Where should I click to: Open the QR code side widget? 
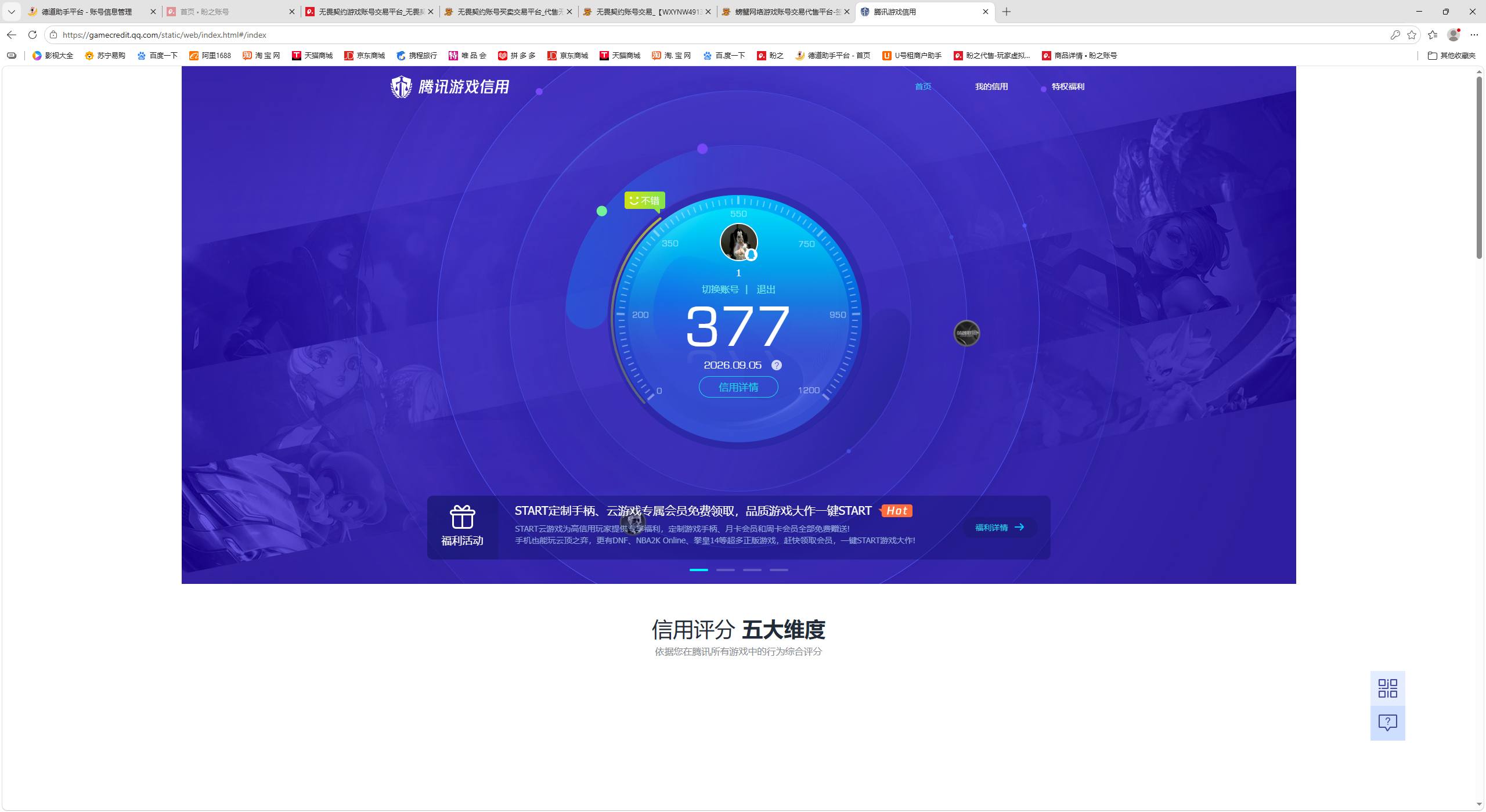coord(1388,688)
